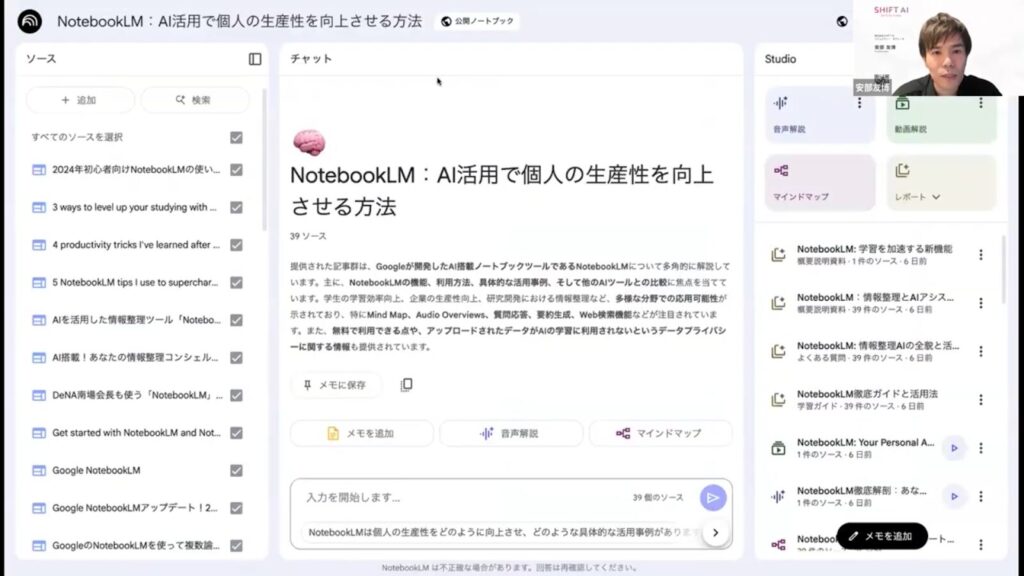Open the マインドマップ studio tile
The width and height of the screenshot is (1024, 576).
820,182
